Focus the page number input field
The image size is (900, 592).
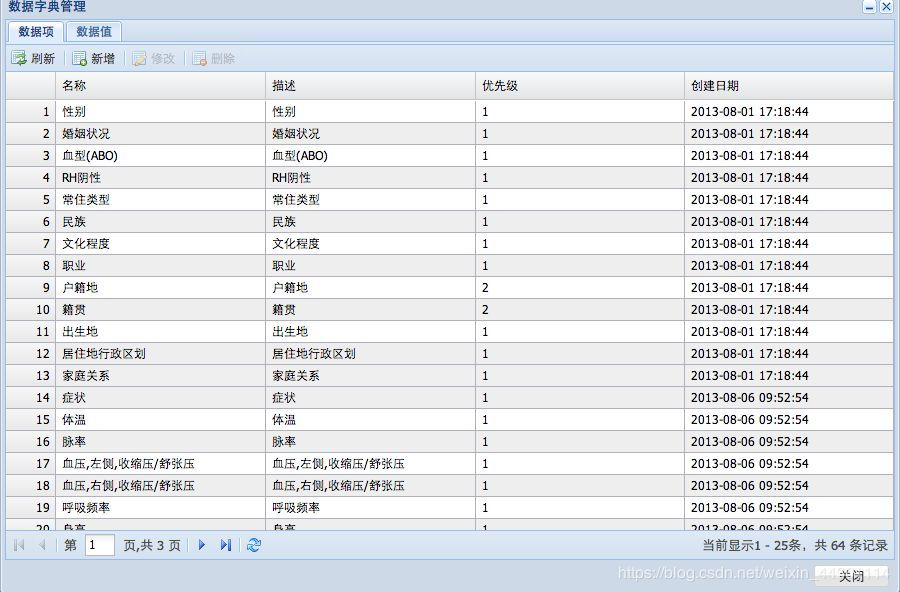100,545
